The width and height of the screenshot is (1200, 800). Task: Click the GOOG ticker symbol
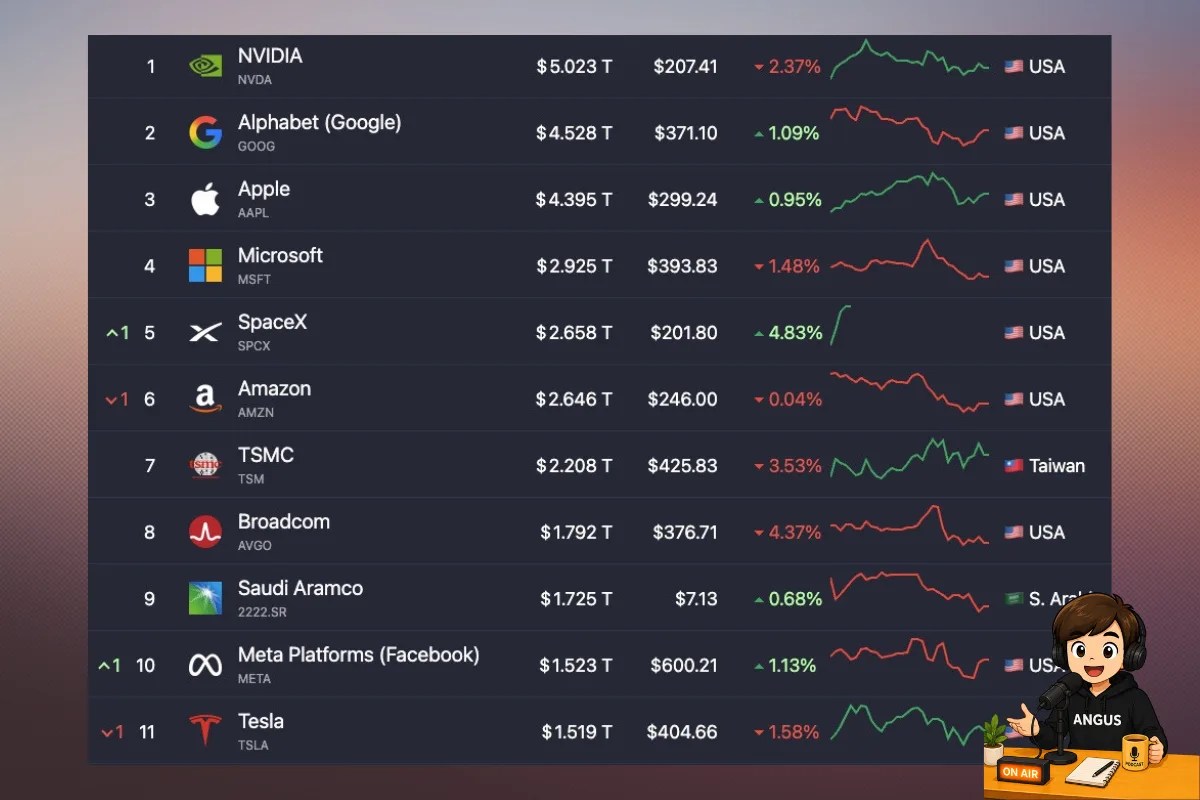tap(256, 146)
